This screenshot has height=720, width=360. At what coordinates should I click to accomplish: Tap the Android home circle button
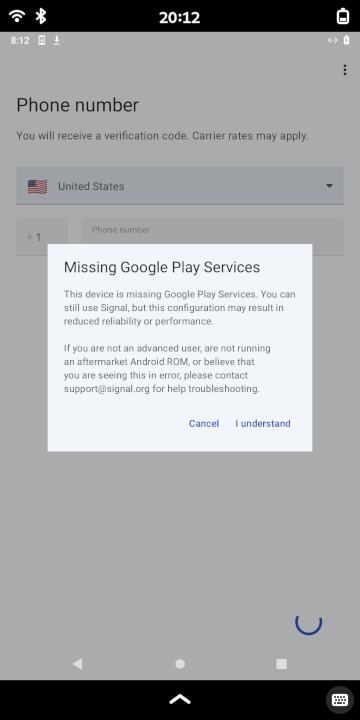click(x=180, y=664)
